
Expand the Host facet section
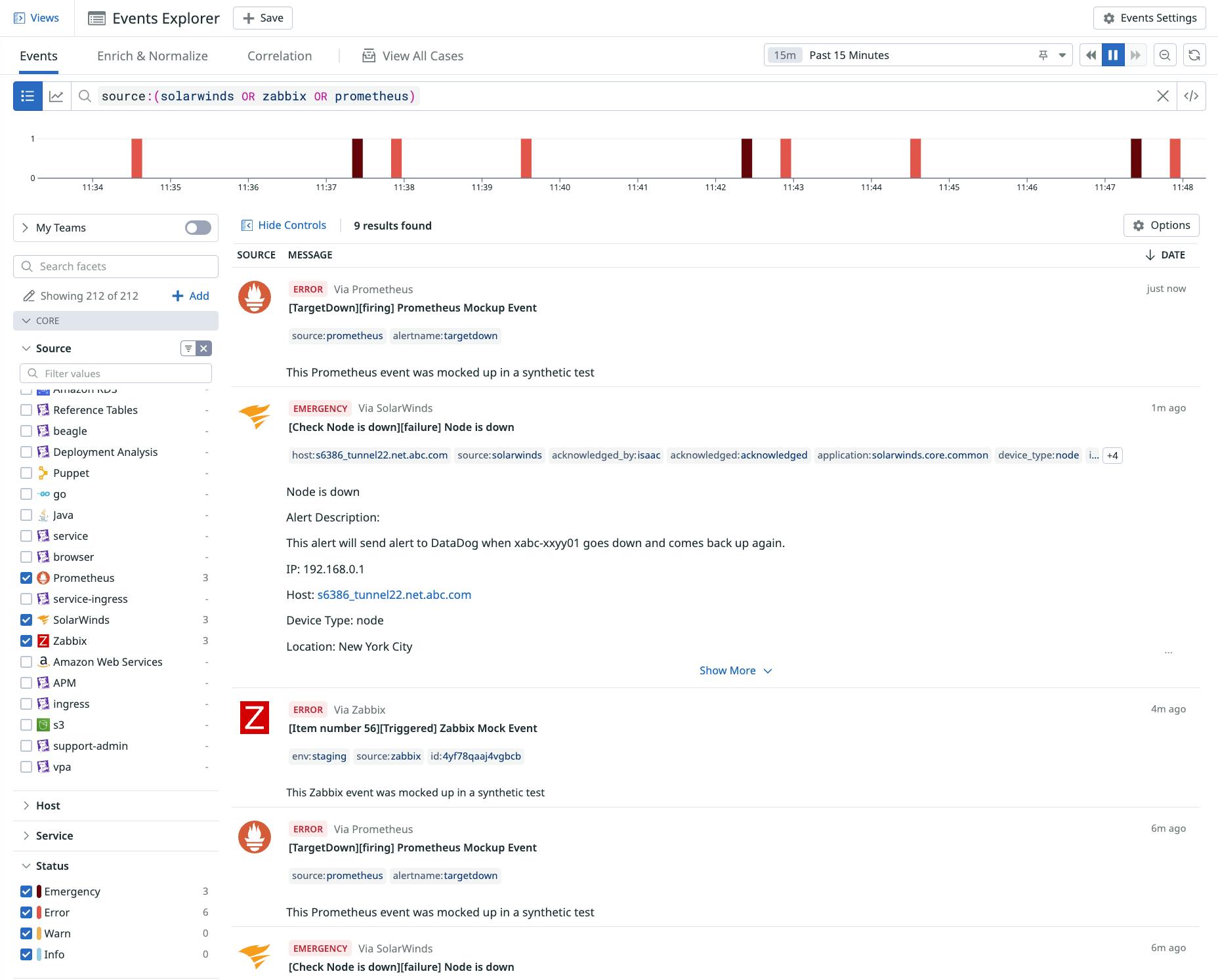click(x=26, y=806)
